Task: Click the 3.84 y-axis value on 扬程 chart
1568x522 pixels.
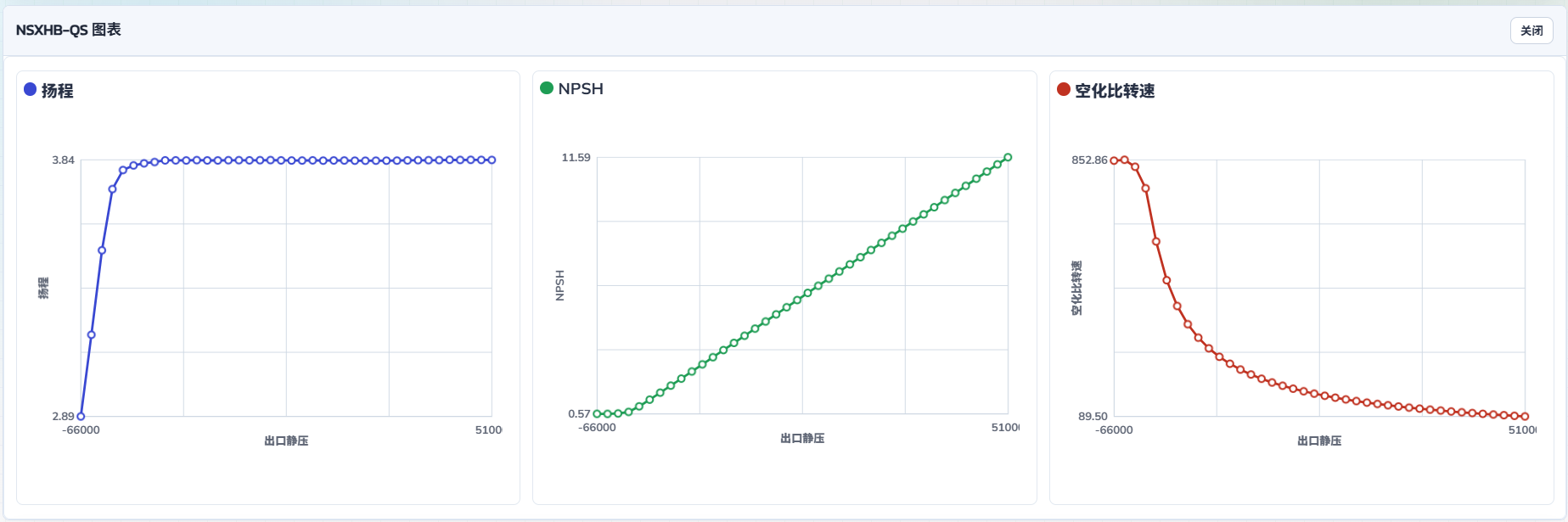Action: (63, 160)
